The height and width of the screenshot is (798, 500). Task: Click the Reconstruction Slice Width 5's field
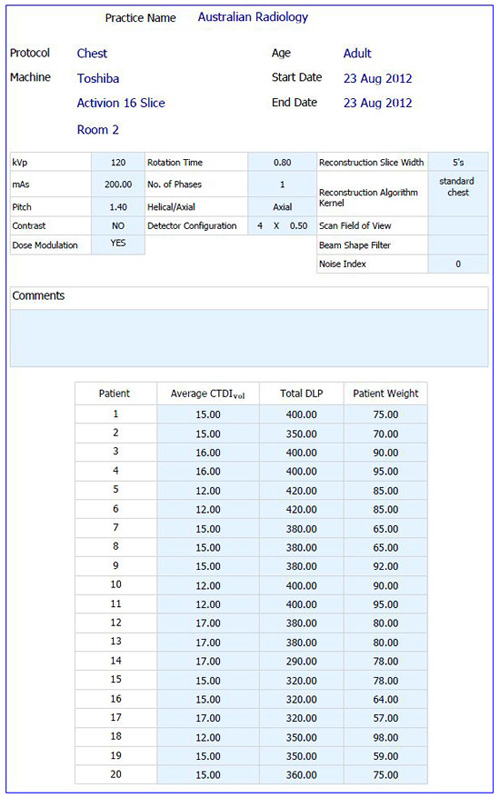458,162
